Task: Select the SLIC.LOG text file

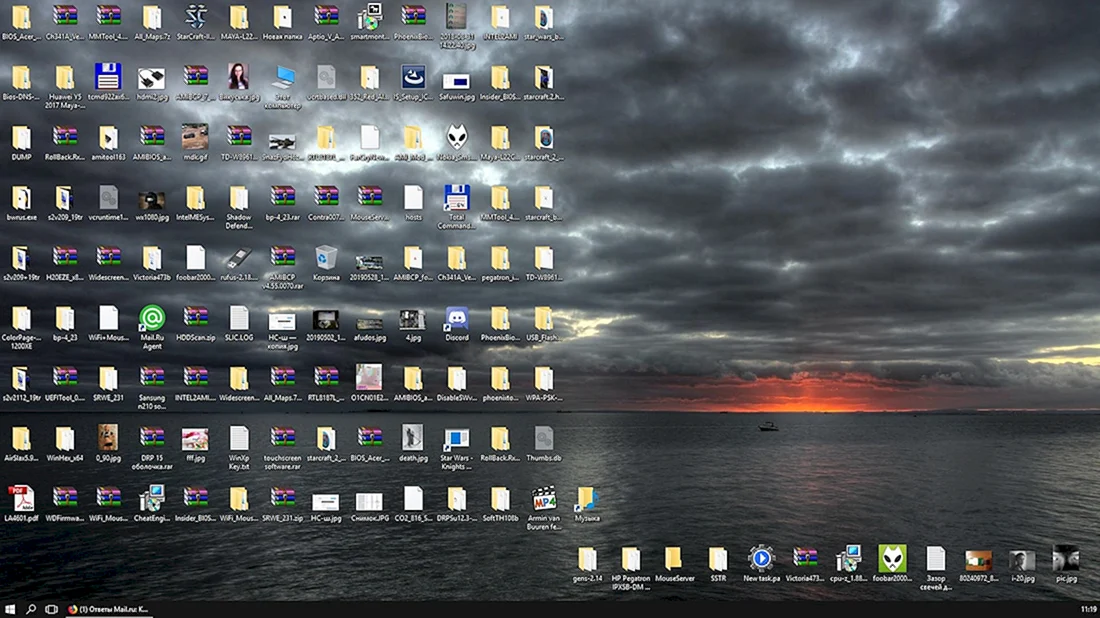Action: [x=239, y=323]
